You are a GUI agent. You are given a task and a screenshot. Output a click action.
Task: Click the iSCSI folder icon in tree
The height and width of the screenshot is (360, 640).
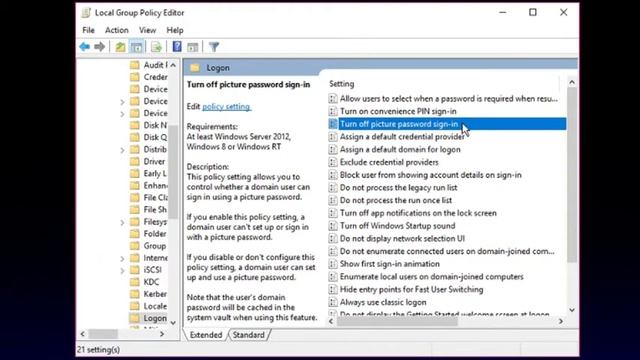(x=135, y=270)
